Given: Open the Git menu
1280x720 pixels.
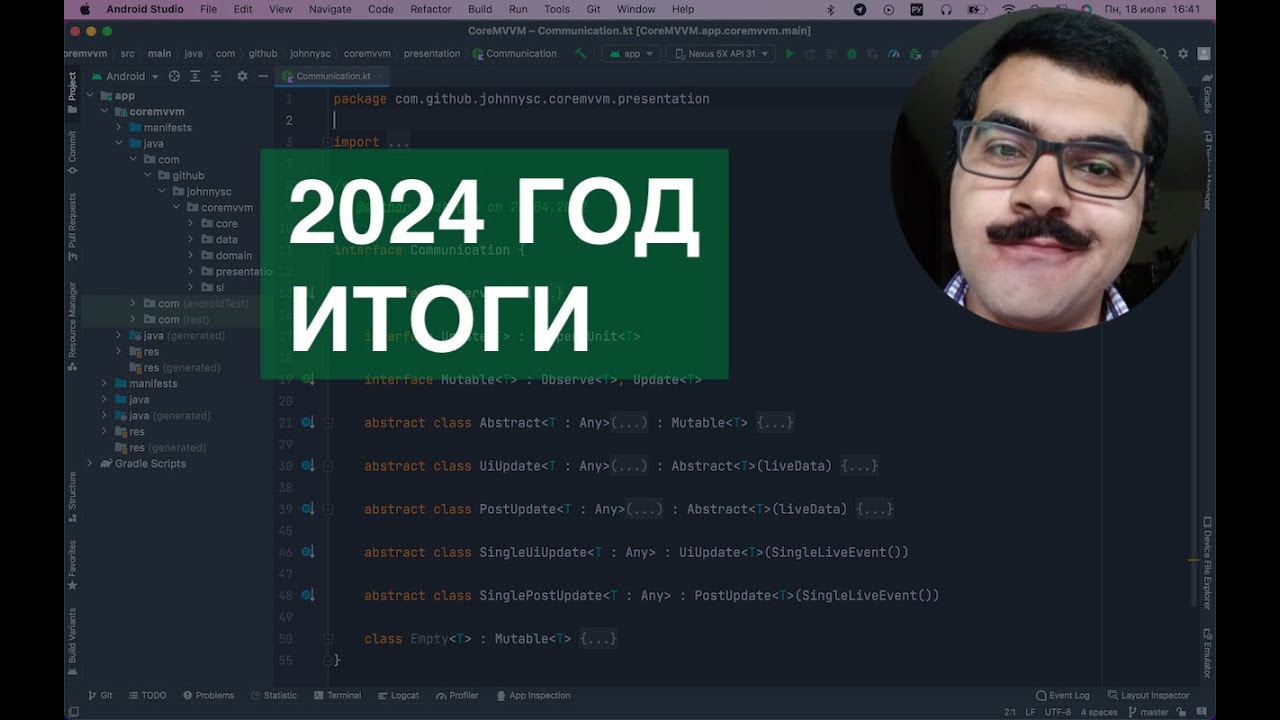Looking at the screenshot, I should (594, 9).
